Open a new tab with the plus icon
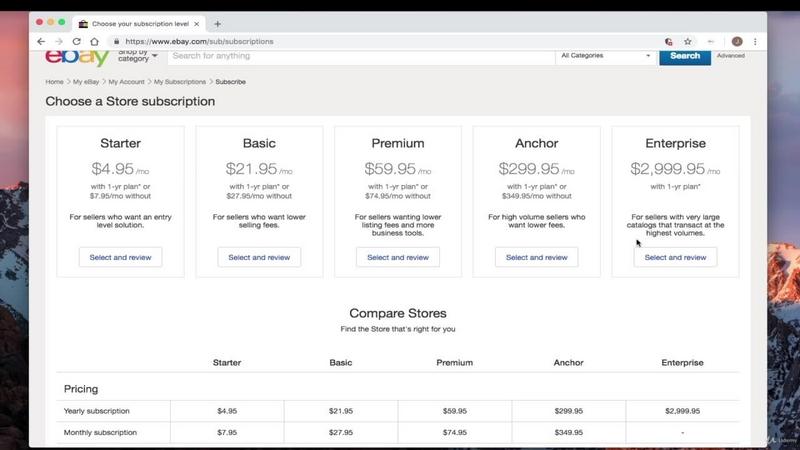 click(x=217, y=24)
